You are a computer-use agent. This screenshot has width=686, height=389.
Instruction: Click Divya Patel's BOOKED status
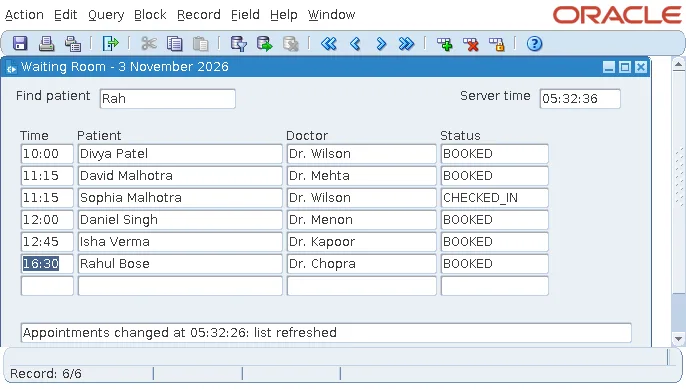coord(494,154)
